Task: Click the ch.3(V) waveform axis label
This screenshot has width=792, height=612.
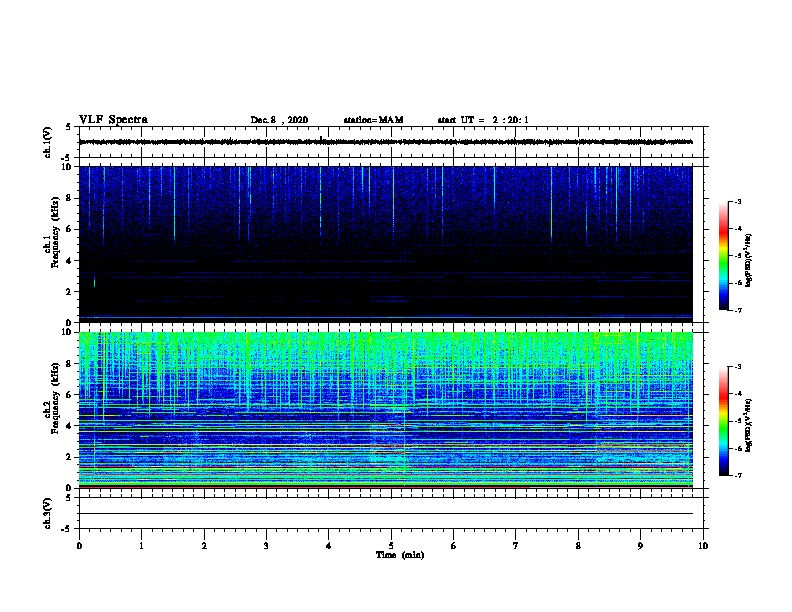Action: (x=47, y=513)
